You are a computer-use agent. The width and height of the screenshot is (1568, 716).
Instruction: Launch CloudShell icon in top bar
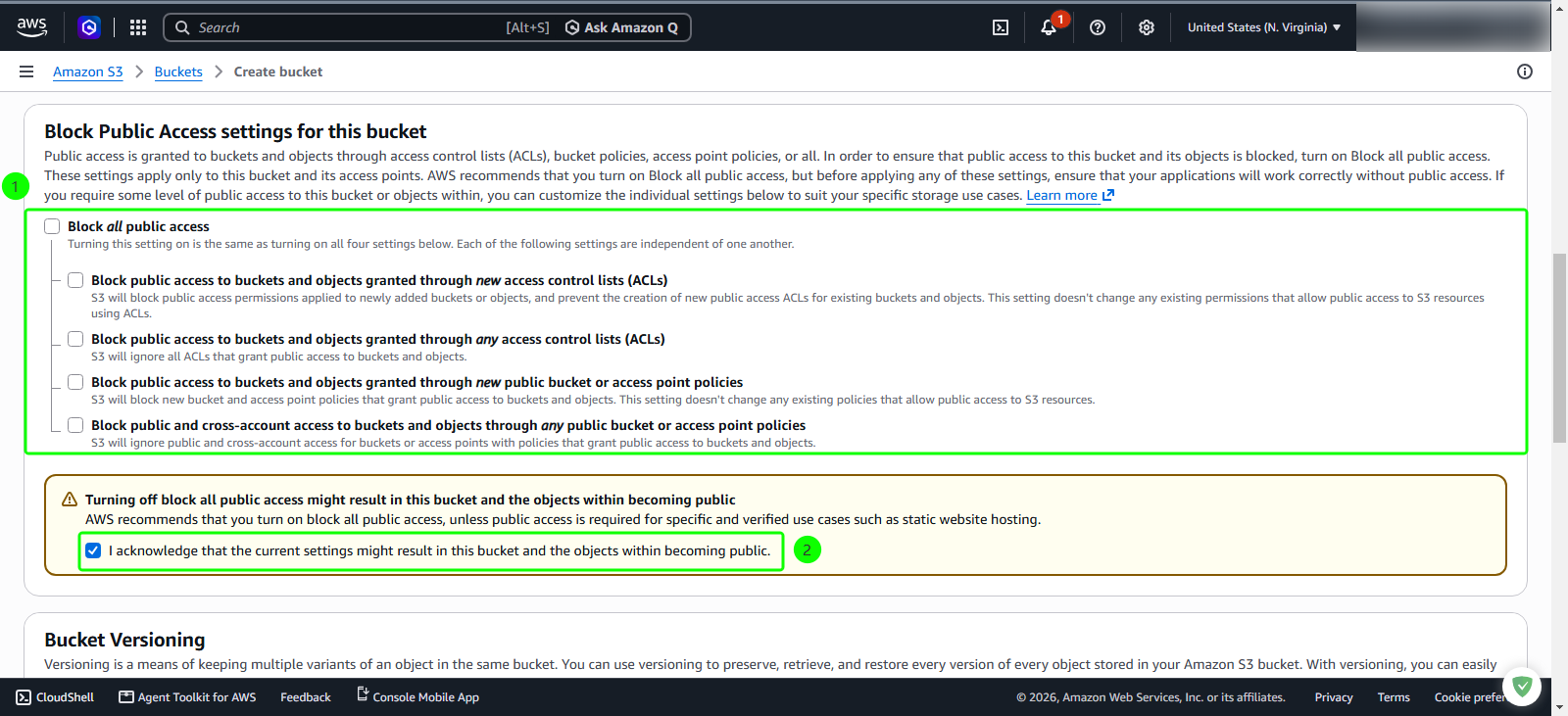click(x=1001, y=27)
